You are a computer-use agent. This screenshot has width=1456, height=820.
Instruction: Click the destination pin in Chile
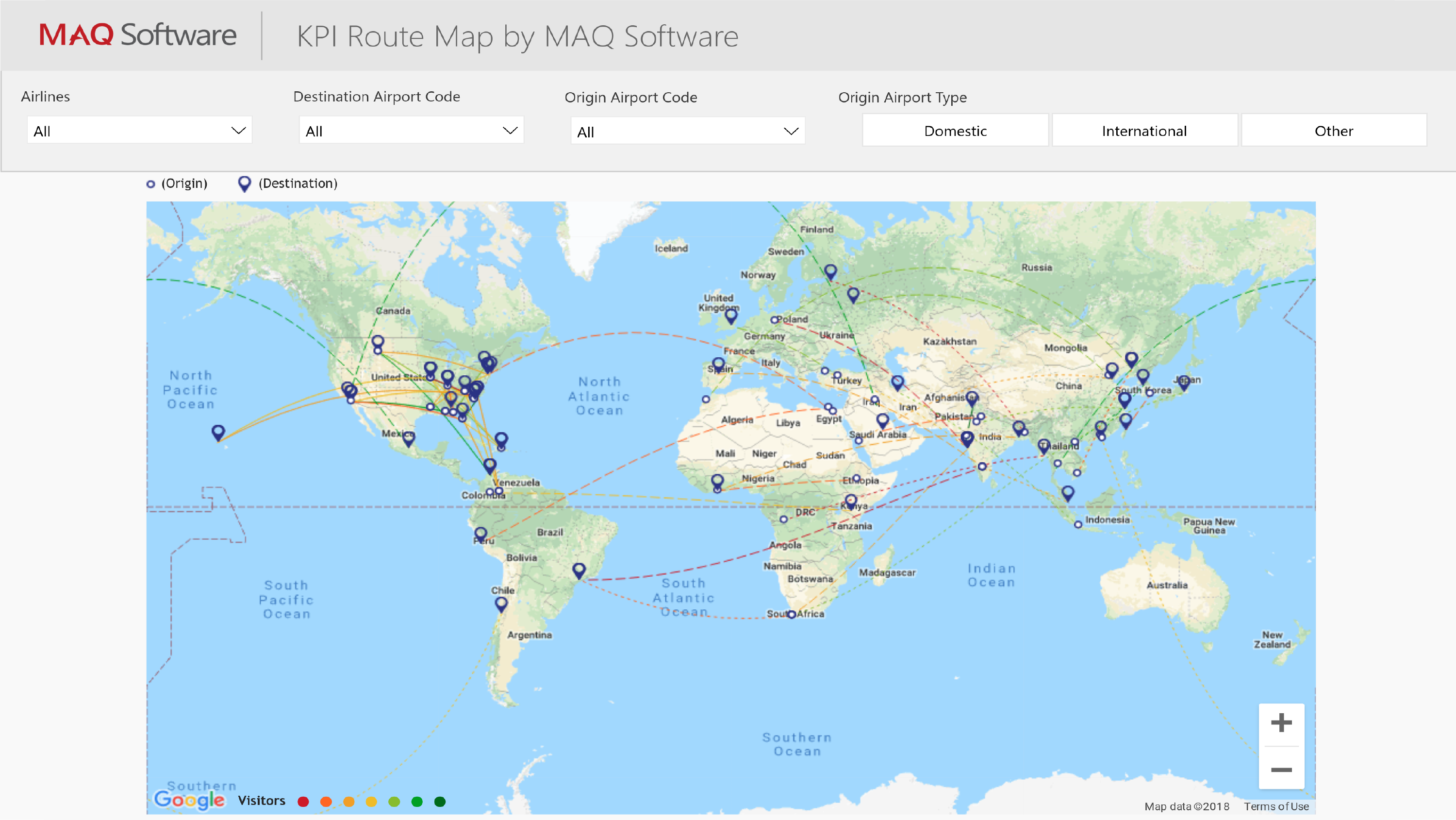pyautogui.click(x=501, y=603)
